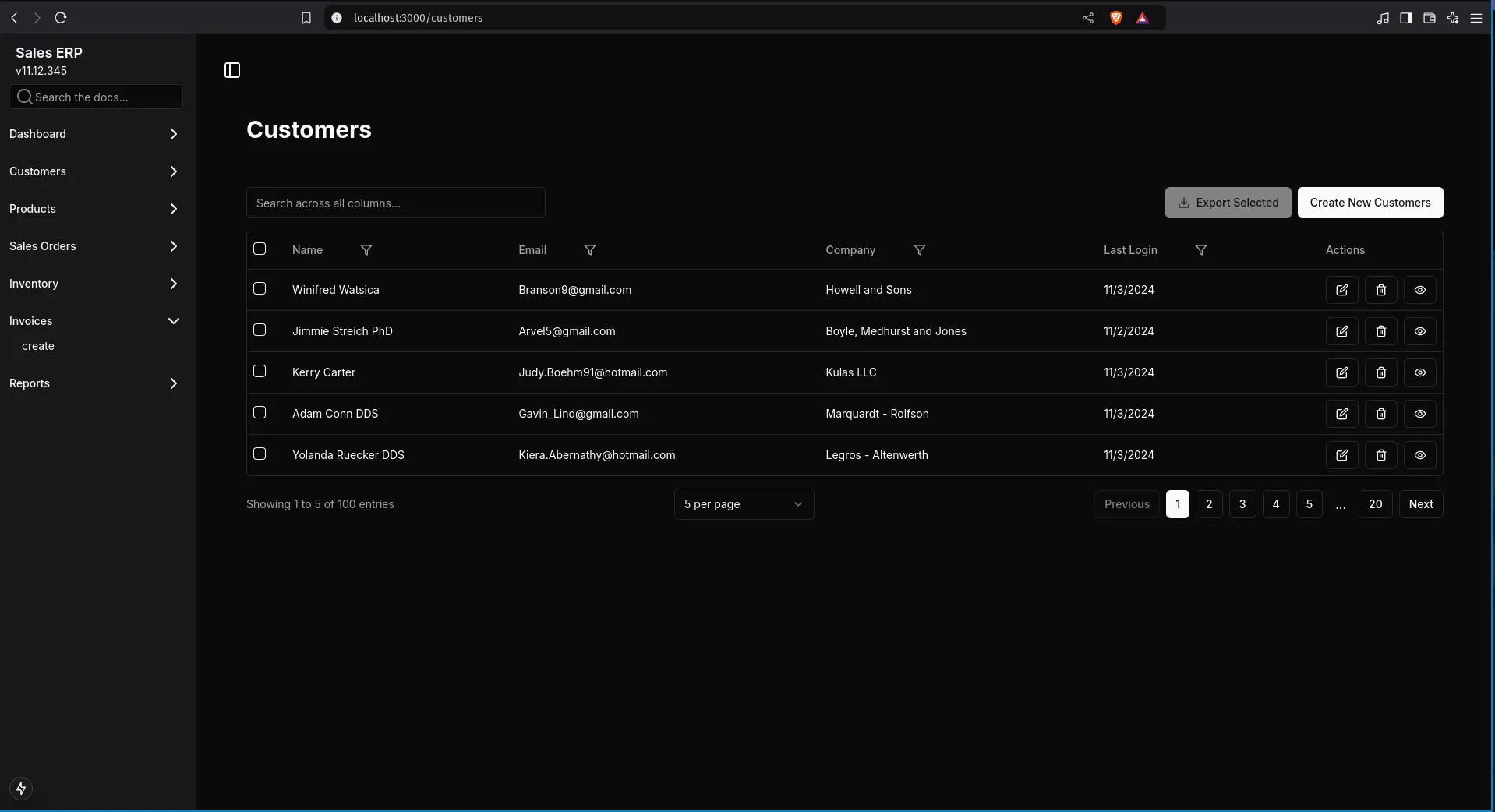This screenshot has height=812, width=1495.
Task: Delete the Jimmie Streich PhD row
Action: pos(1380,331)
